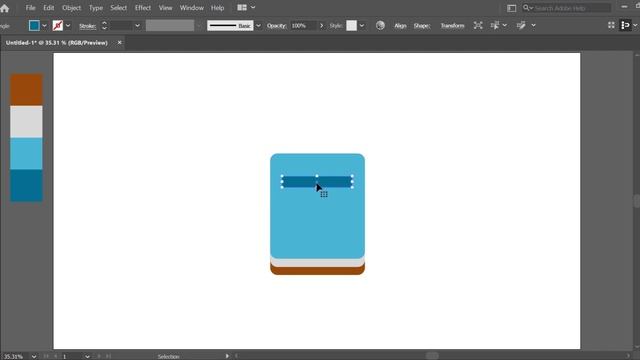Open the Stroke panel link
The height and width of the screenshot is (360, 640).
coord(87,26)
